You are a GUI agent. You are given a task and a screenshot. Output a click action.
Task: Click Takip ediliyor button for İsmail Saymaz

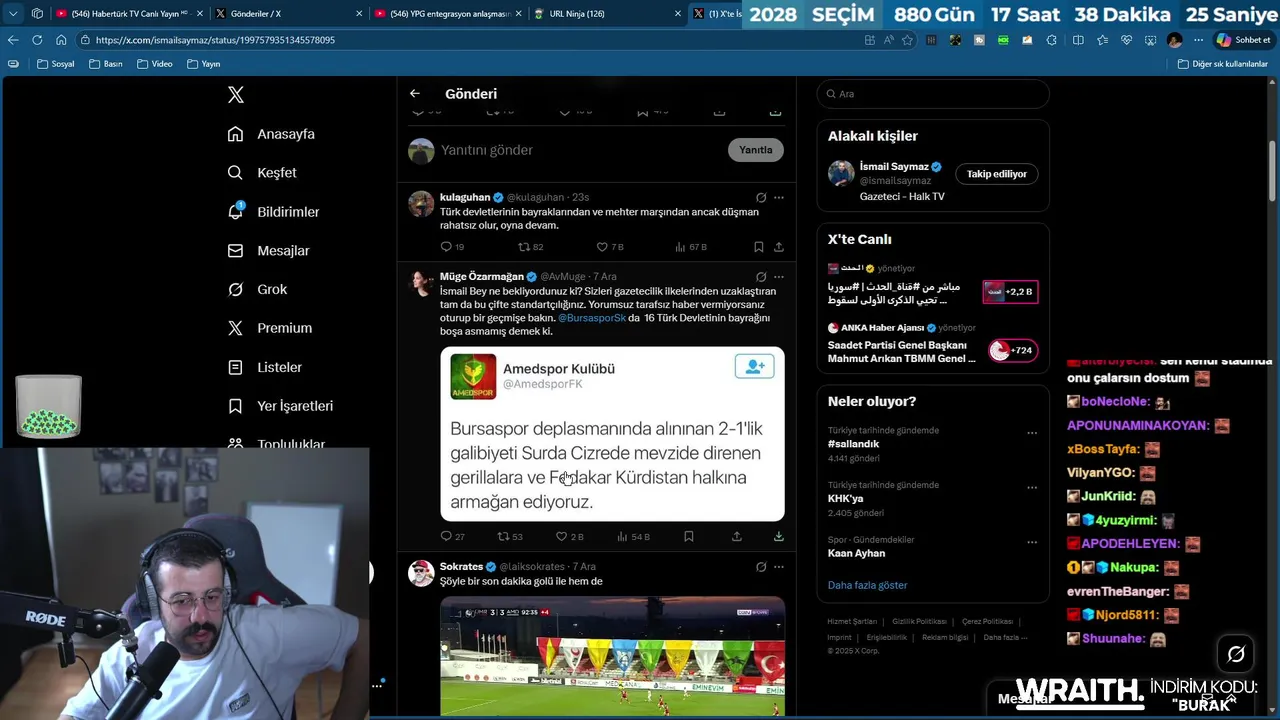(x=997, y=174)
